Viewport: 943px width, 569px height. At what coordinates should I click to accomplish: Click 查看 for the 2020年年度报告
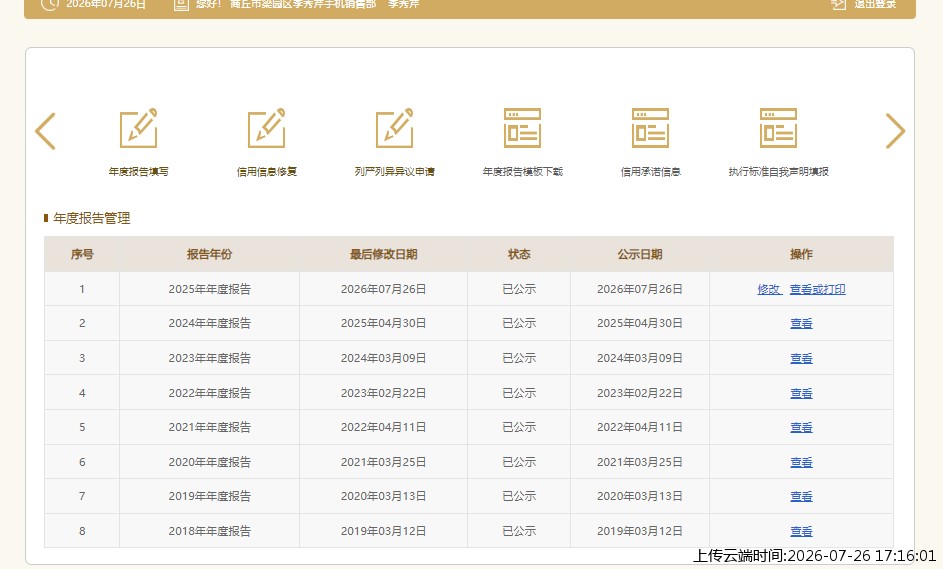pyautogui.click(x=801, y=463)
